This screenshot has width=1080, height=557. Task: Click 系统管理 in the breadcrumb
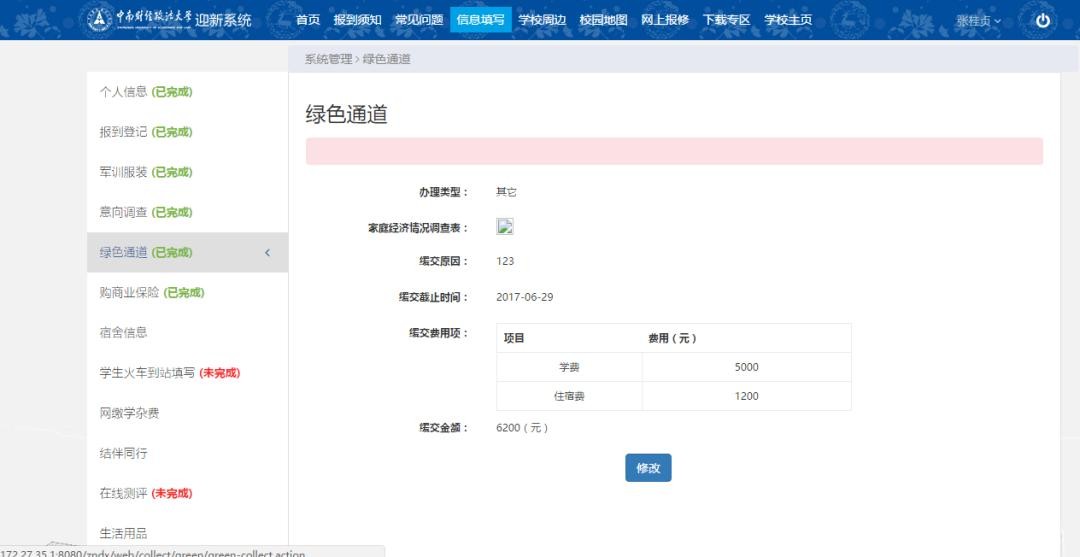pyautogui.click(x=328, y=59)
